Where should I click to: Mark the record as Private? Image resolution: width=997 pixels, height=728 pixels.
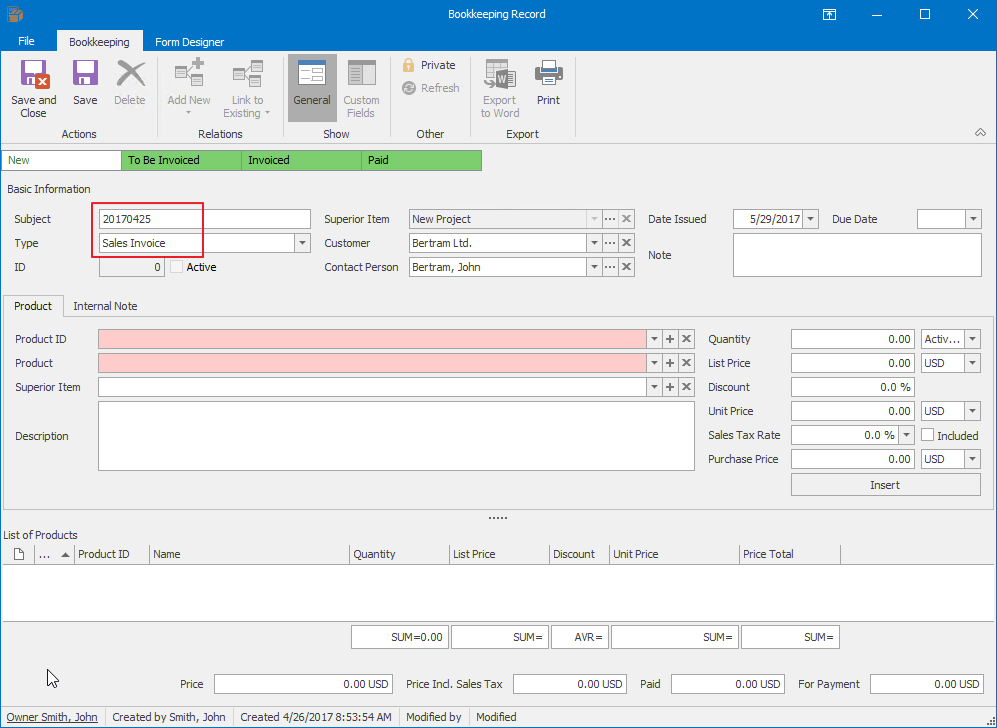(x=429, y=65)
